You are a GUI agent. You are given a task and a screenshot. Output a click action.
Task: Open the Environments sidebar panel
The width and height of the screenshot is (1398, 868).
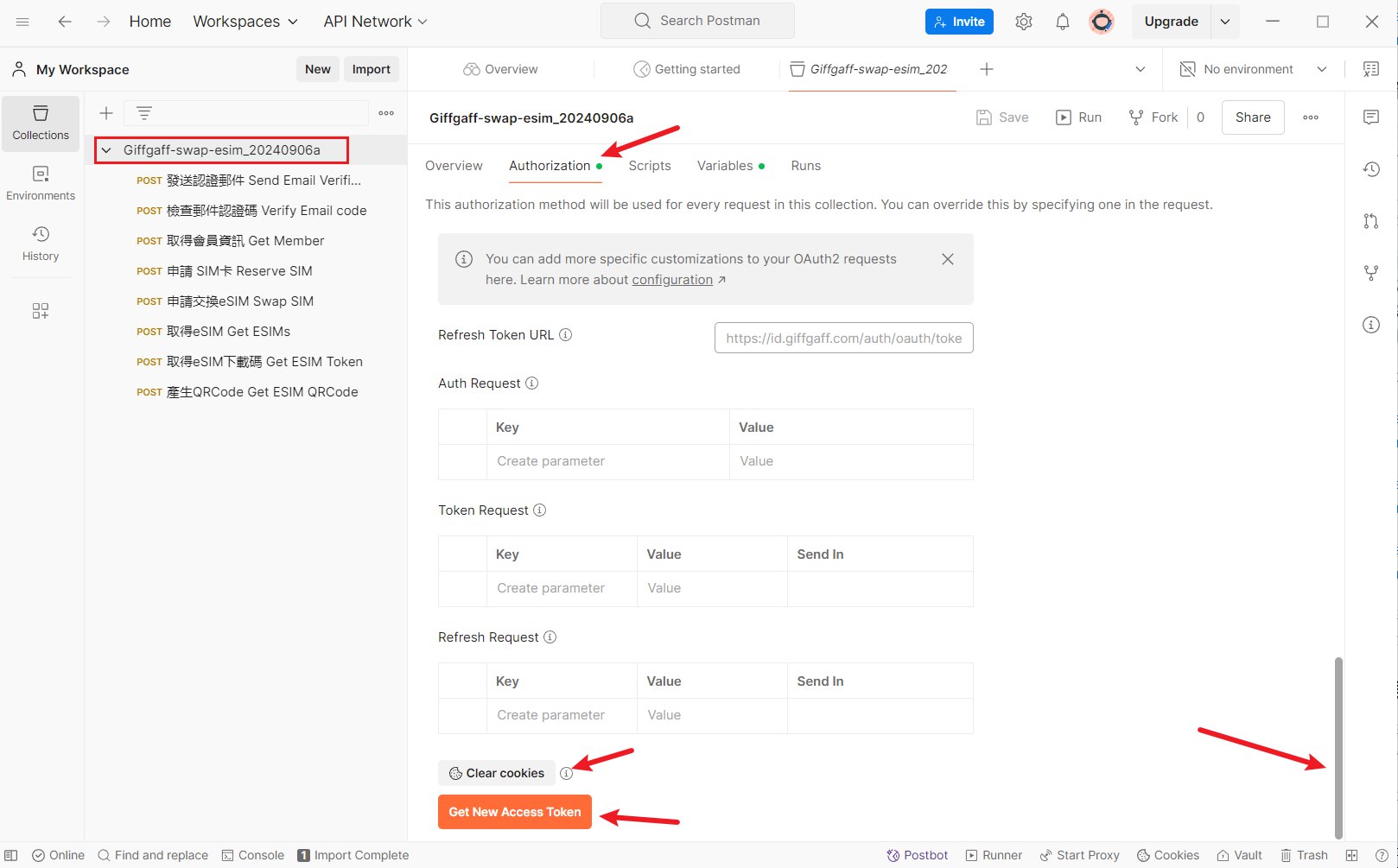click(41, 183)
